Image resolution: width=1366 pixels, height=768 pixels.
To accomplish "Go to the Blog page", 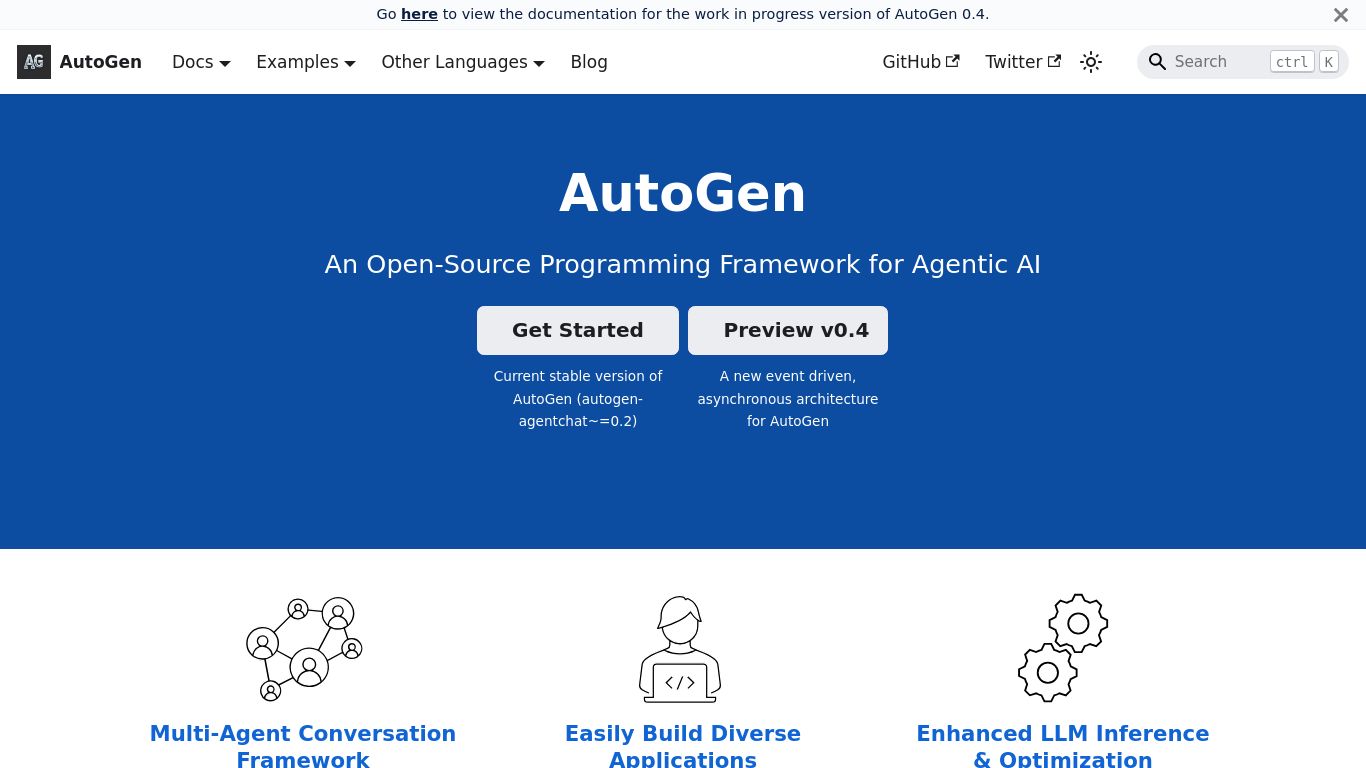I will [x=589, y=62].
